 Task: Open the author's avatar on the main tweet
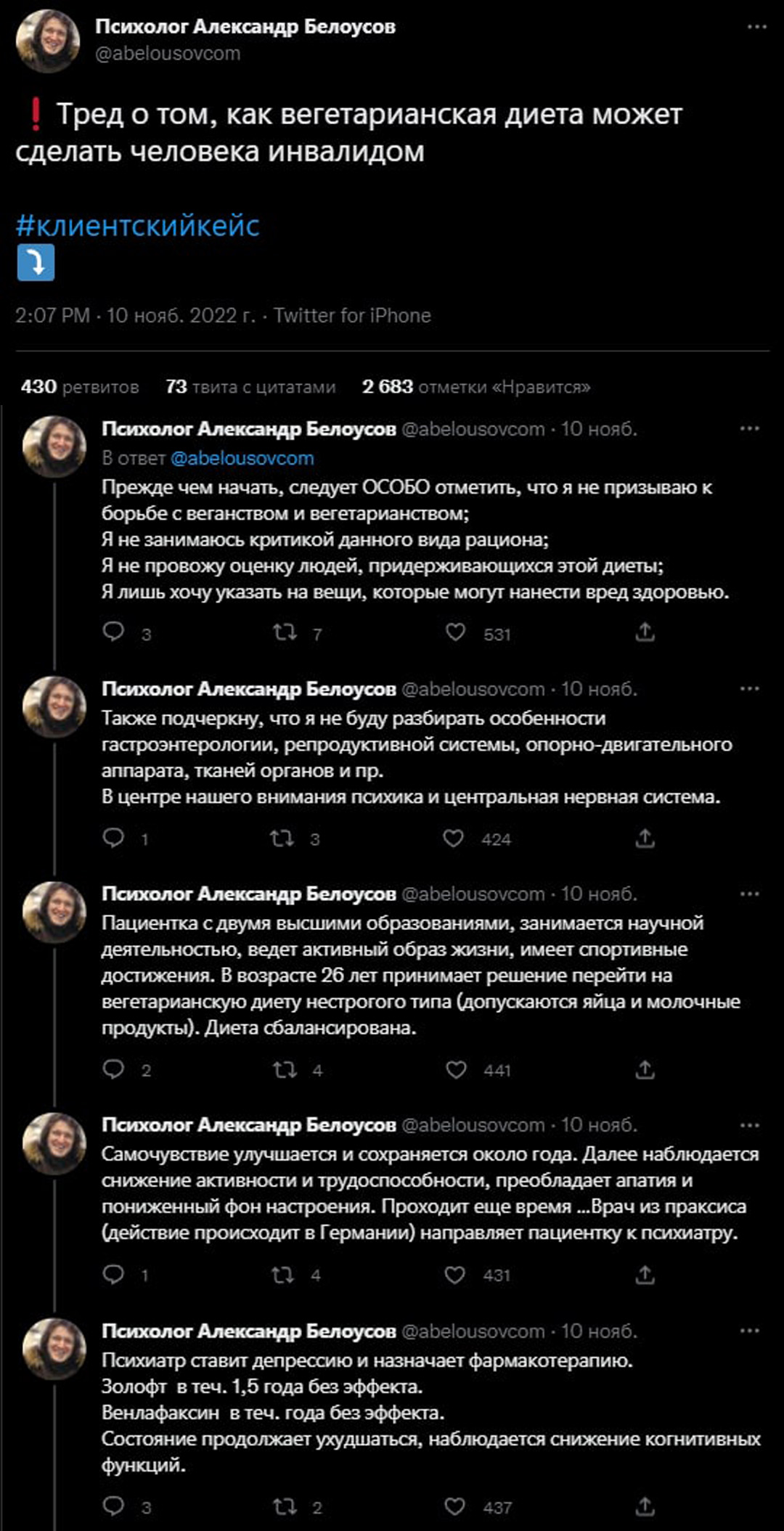(x=48, y=41)
